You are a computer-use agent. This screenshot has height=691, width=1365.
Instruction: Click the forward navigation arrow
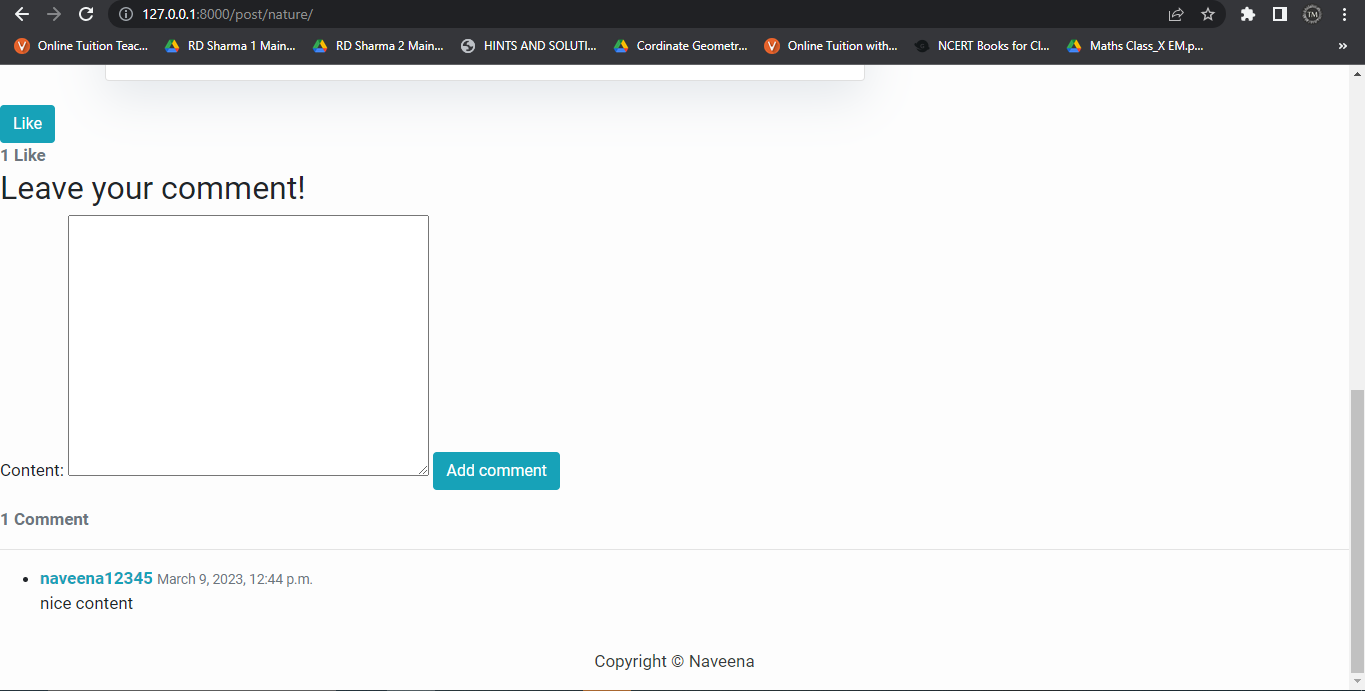[53, 14]
